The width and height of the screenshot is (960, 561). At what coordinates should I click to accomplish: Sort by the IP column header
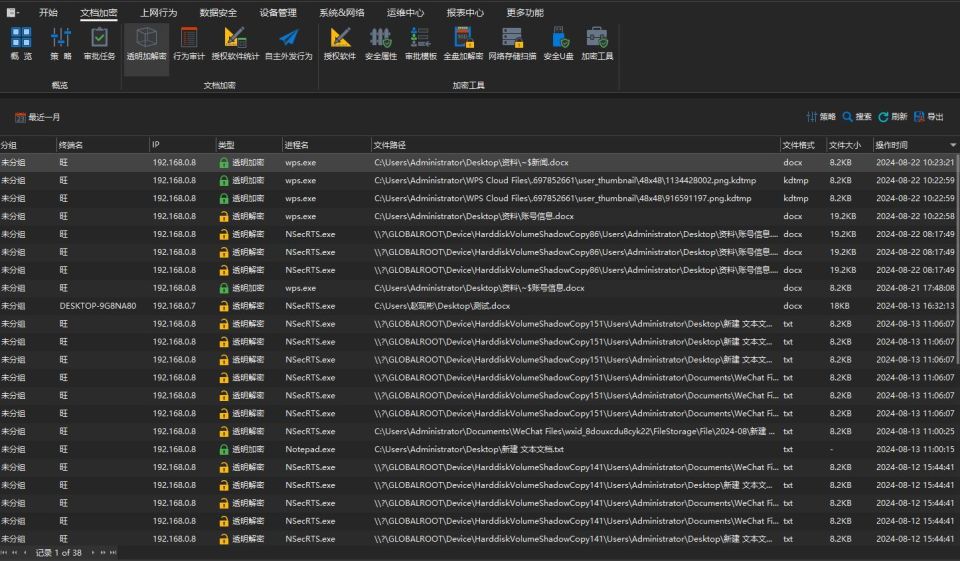[x=182, y=145]
